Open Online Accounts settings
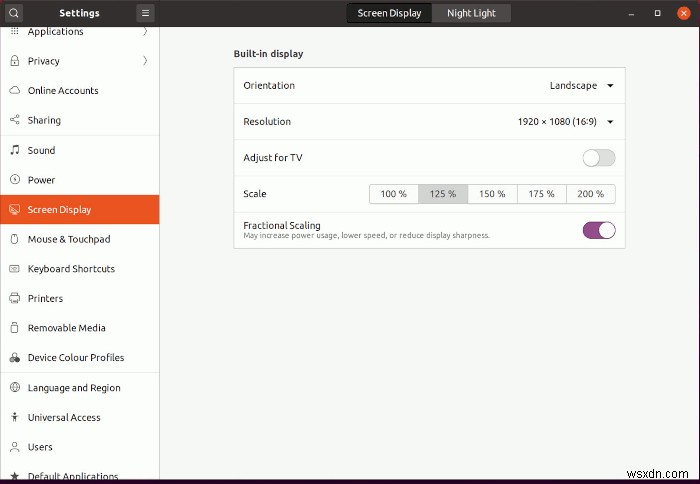The height and width of the screenshot is (484, 700). coord(79,90)
